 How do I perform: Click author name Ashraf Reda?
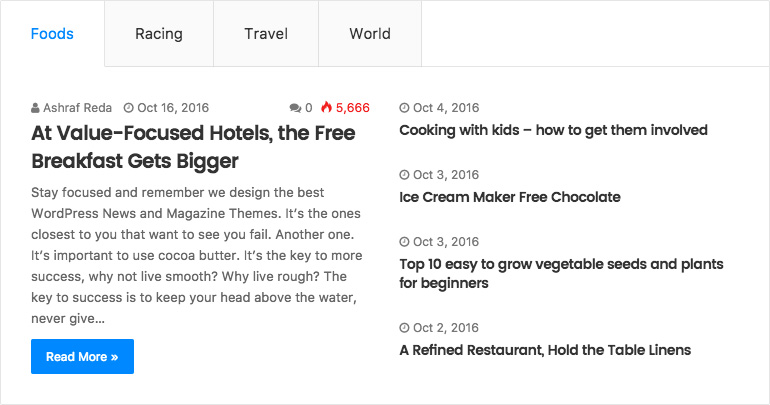(77, 108)
